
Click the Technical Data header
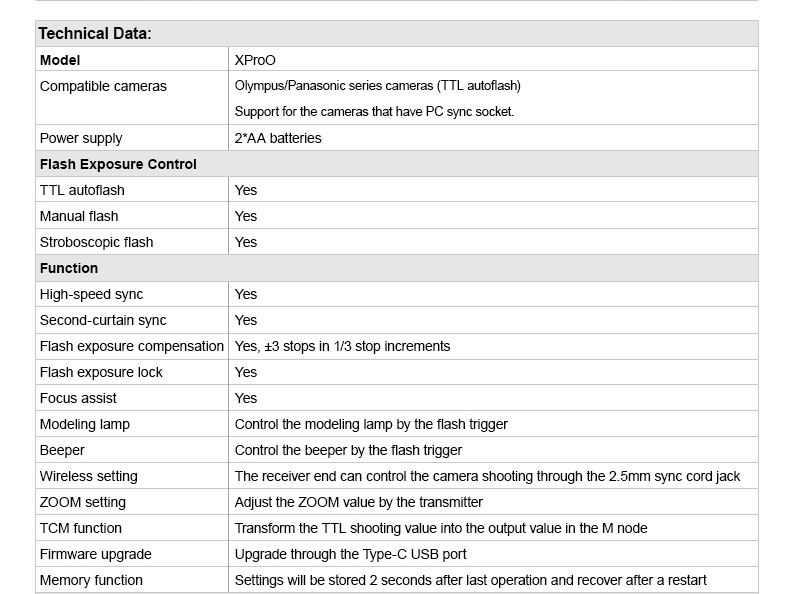(95, 34)
